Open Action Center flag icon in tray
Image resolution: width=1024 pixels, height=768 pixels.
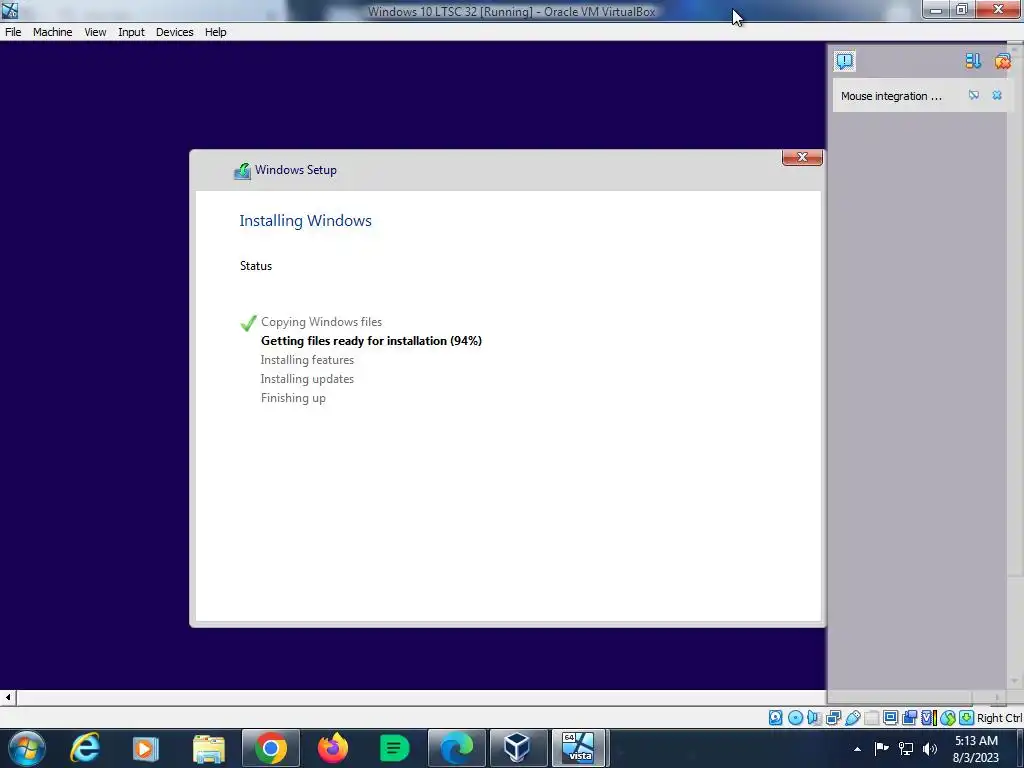pyautogui.click(x=882, y=748)
